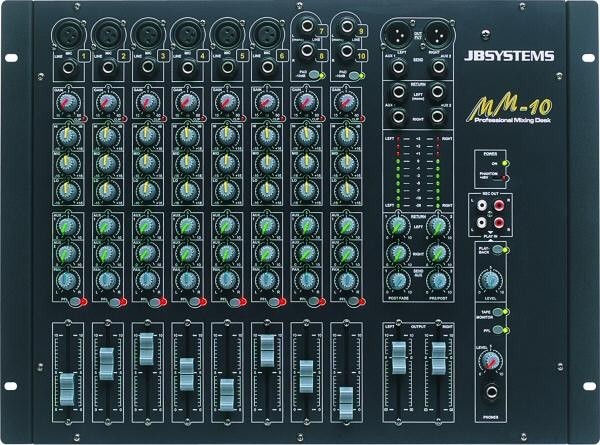The height and width of the screenshot is (445, 600).
Task: Click the channel 3 line jack input
Action: point(148,68)
